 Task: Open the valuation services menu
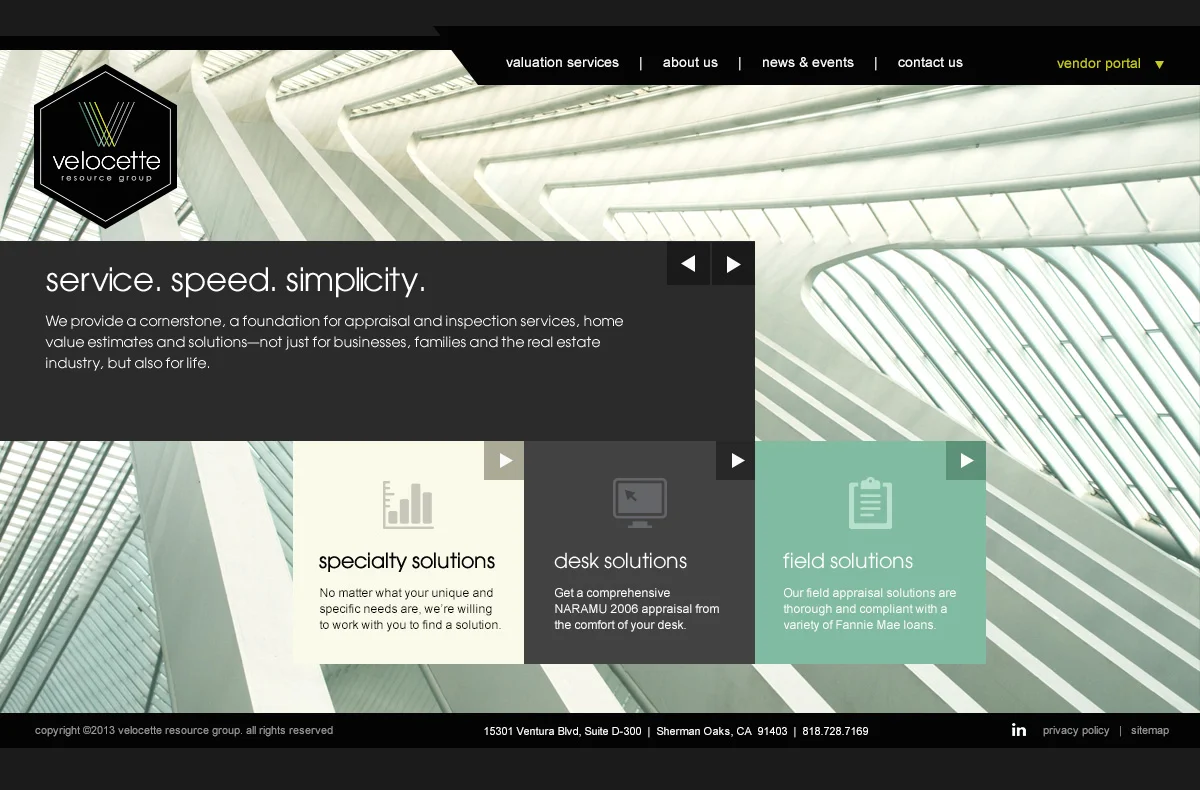(x=562, y=62)
